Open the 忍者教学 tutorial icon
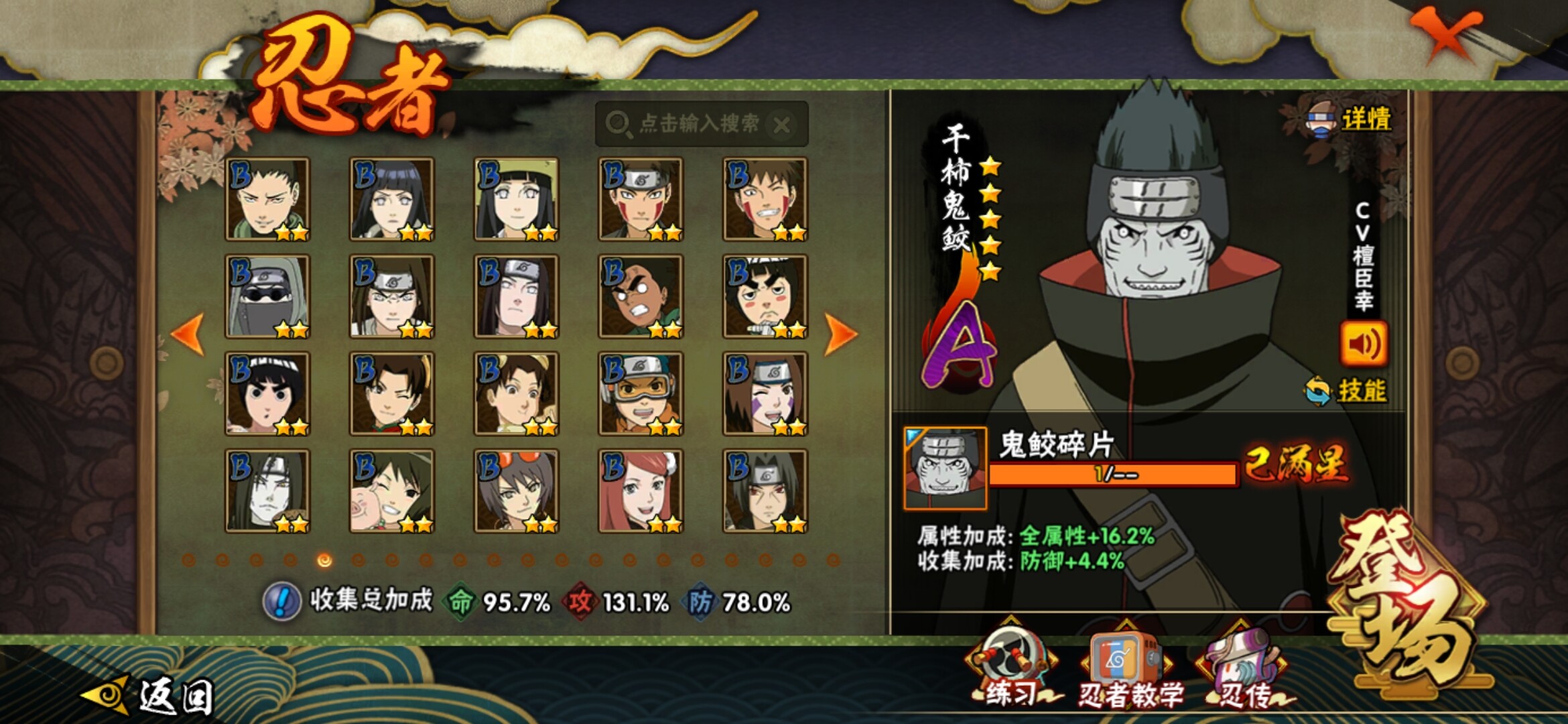The width and height of the screenshot is (1568, 724). click(x=1127, y=666)
